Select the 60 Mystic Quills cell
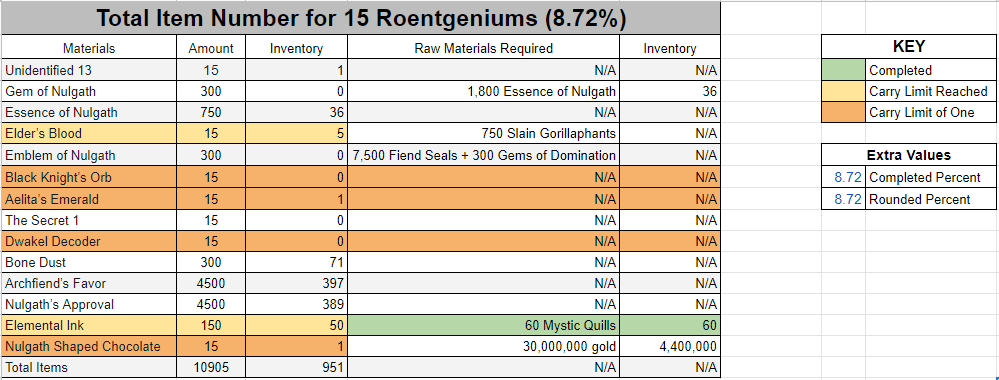 [x=484, y=326]
